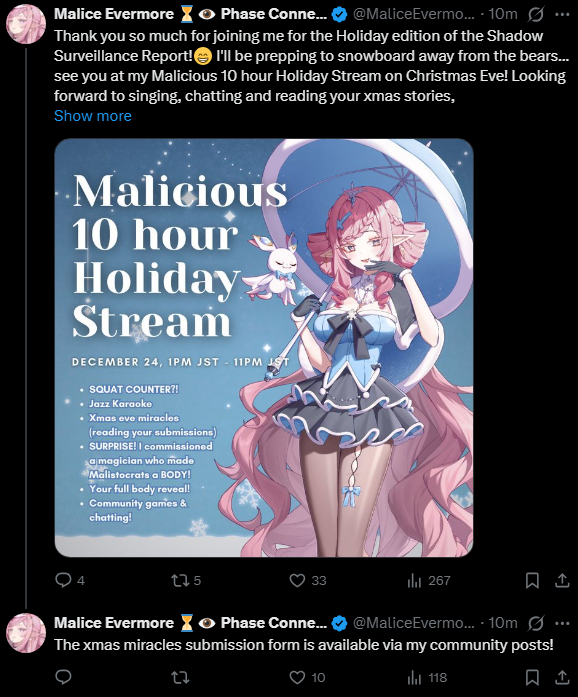Click the Grok icon on first tweet
This screenshot has height=697, width=578.
(x=536, y=15)
